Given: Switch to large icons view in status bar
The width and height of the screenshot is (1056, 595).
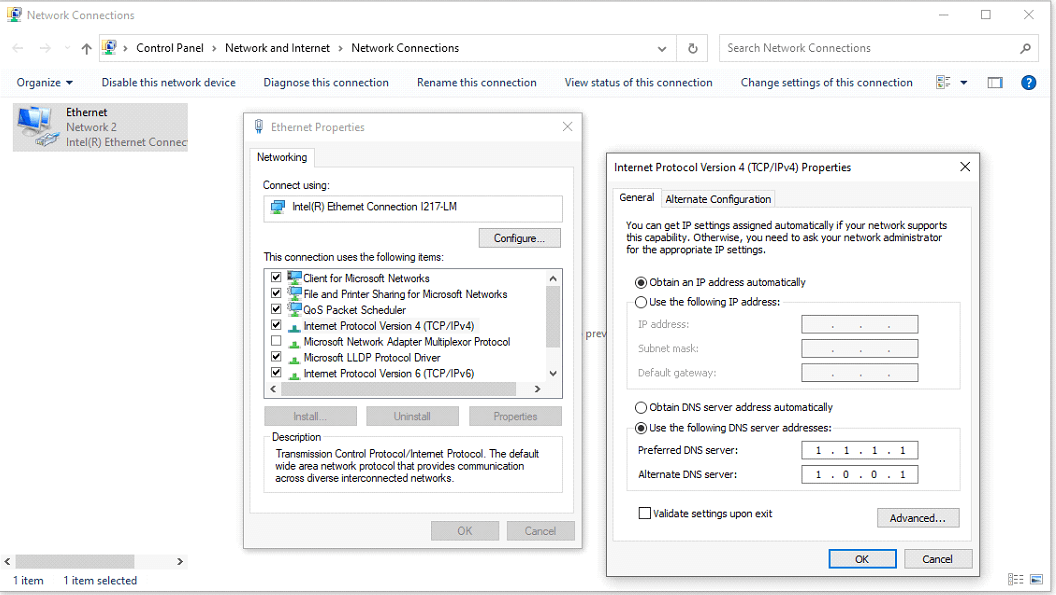Looking at the screenshot, I should coord(1036,580).
